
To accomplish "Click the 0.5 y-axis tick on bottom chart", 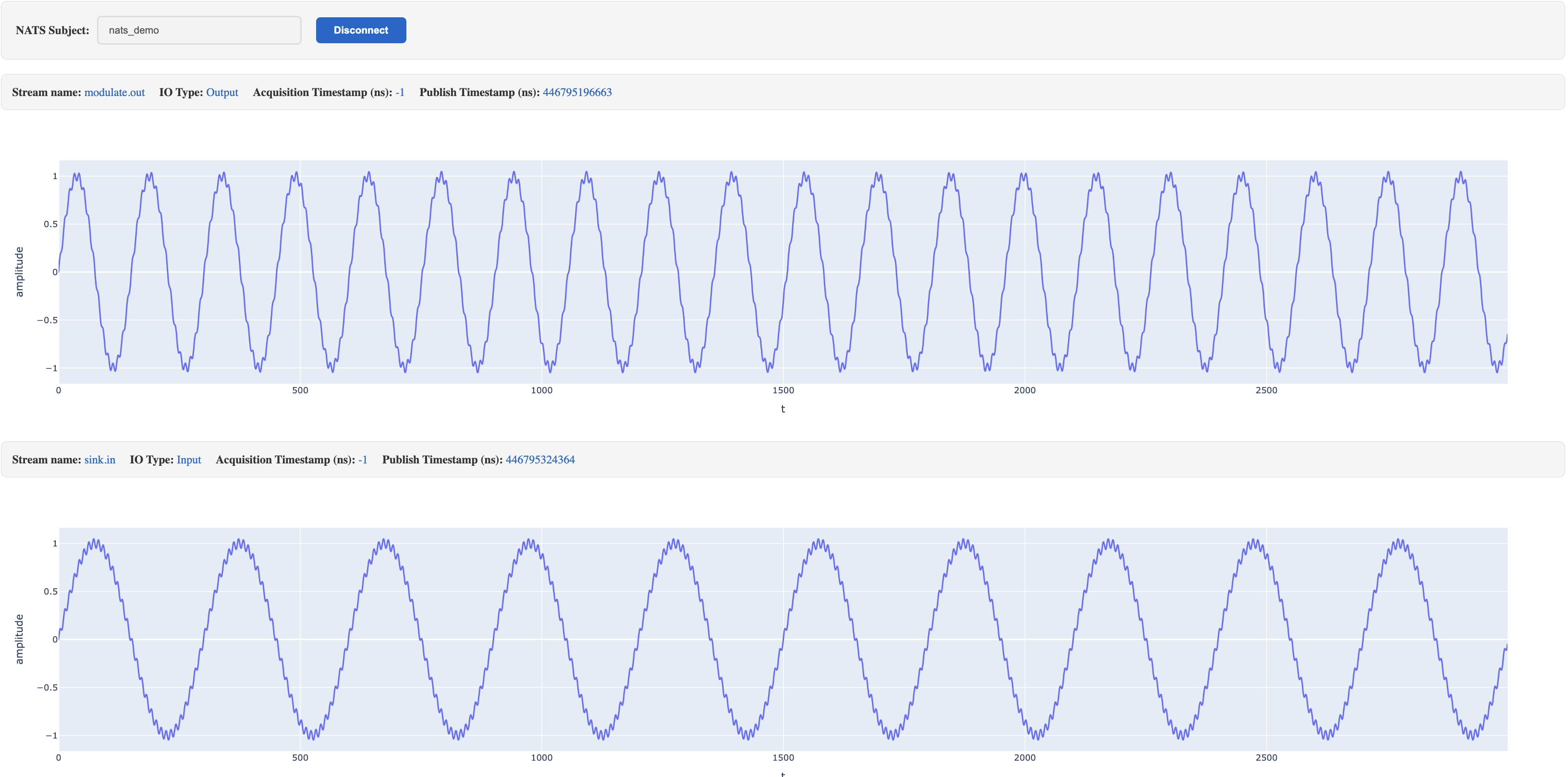I will click(x=50, y=592).
